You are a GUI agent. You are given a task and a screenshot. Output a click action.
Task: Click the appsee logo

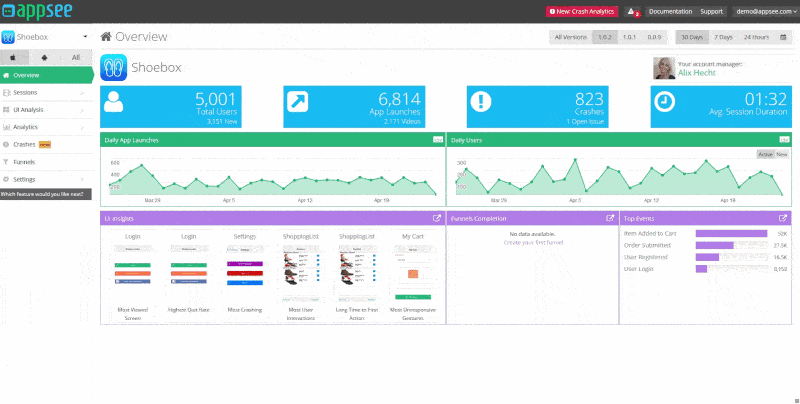[37, 11]
